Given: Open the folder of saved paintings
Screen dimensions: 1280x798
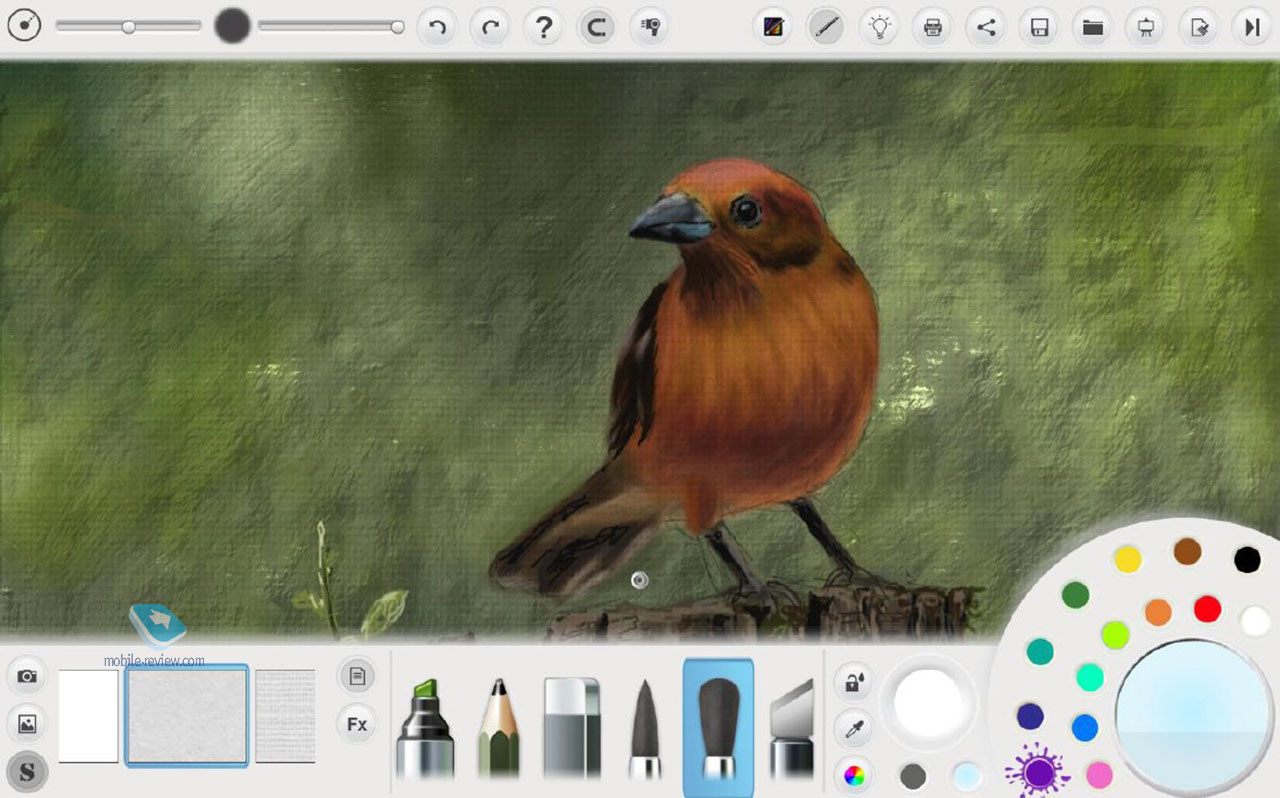Looking at the screenshot, I should (x=1093, y=27).
